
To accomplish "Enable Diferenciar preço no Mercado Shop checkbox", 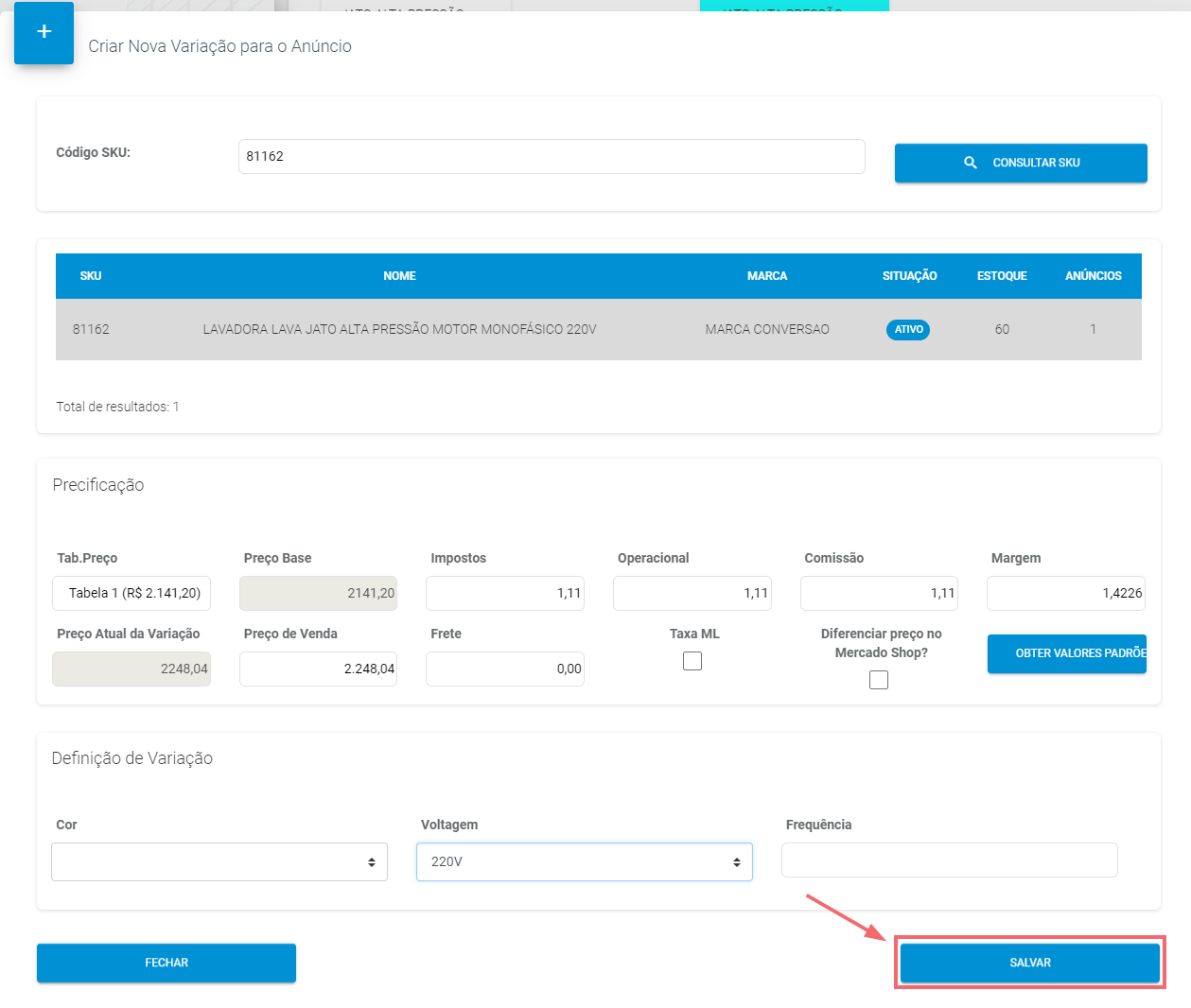I will coord(879,680).
